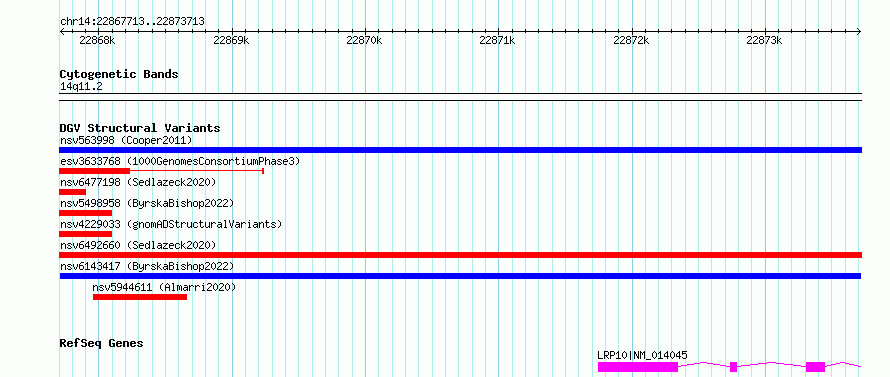Open variant nsv5944611 (Almarri2020) label

(x=164, y=287)
